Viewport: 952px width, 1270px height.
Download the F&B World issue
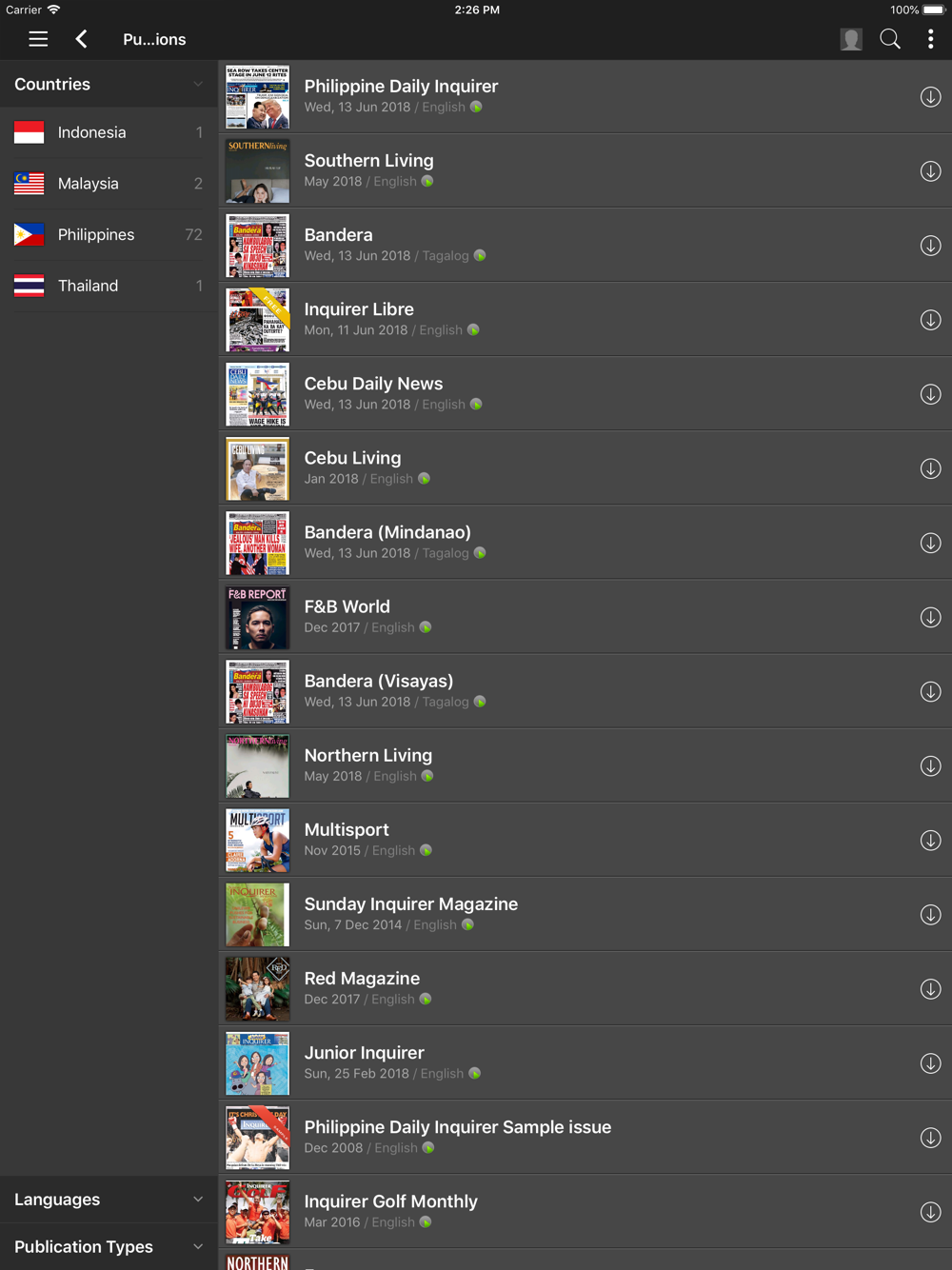tap(930, 617)
